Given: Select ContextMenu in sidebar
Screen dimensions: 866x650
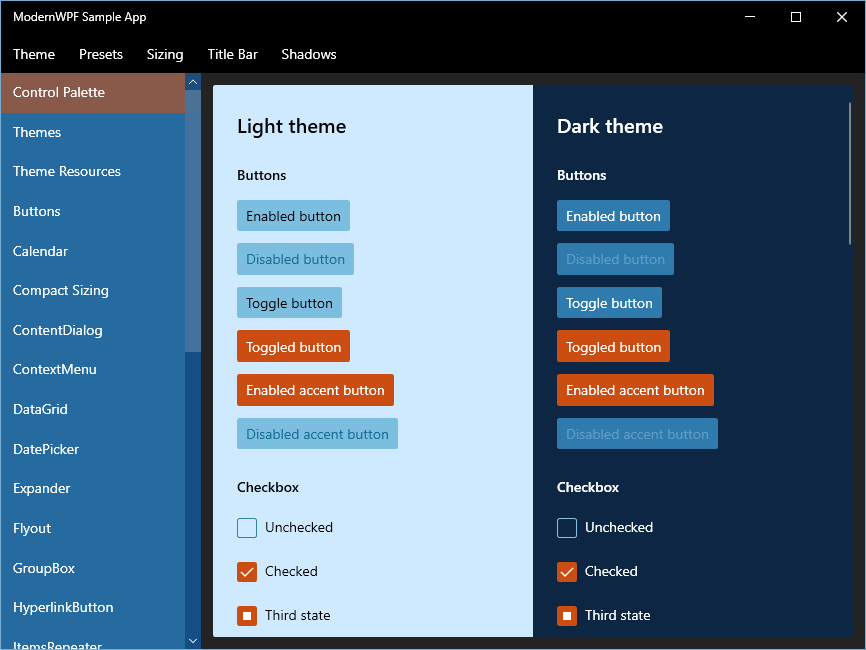Looking at the screenshot, I should (x=93, y=369).
